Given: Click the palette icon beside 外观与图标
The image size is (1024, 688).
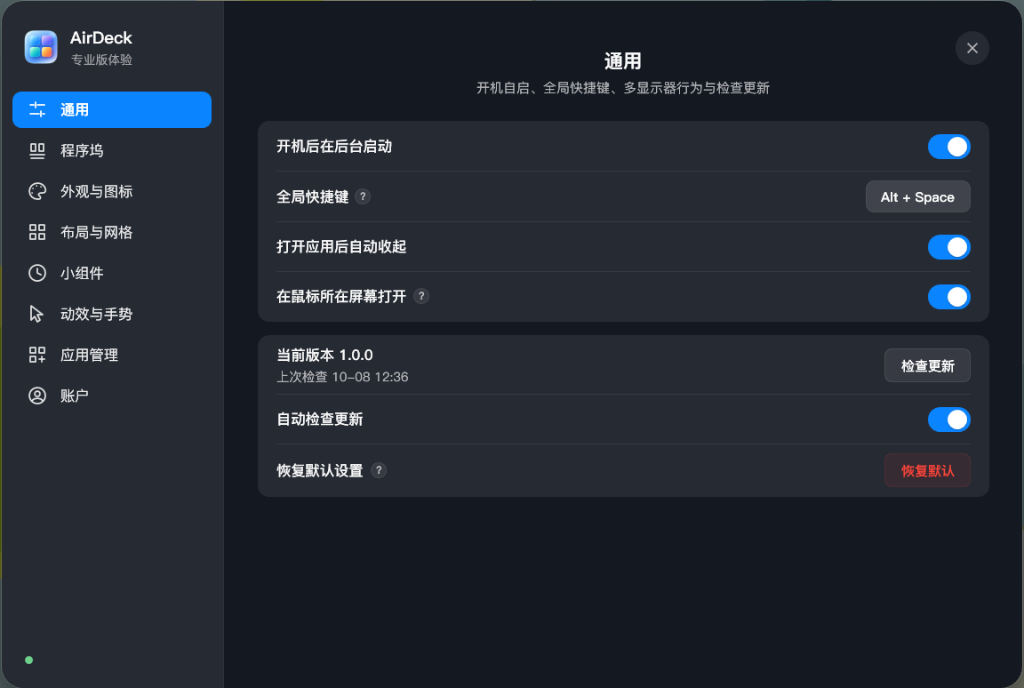Looking at the screenshot, I should [37, 191].
